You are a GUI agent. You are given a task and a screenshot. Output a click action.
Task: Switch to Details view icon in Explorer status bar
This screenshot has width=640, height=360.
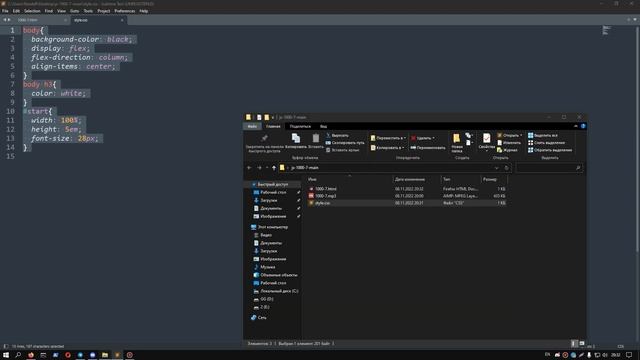pyautogui.click(x=574, y=344)
